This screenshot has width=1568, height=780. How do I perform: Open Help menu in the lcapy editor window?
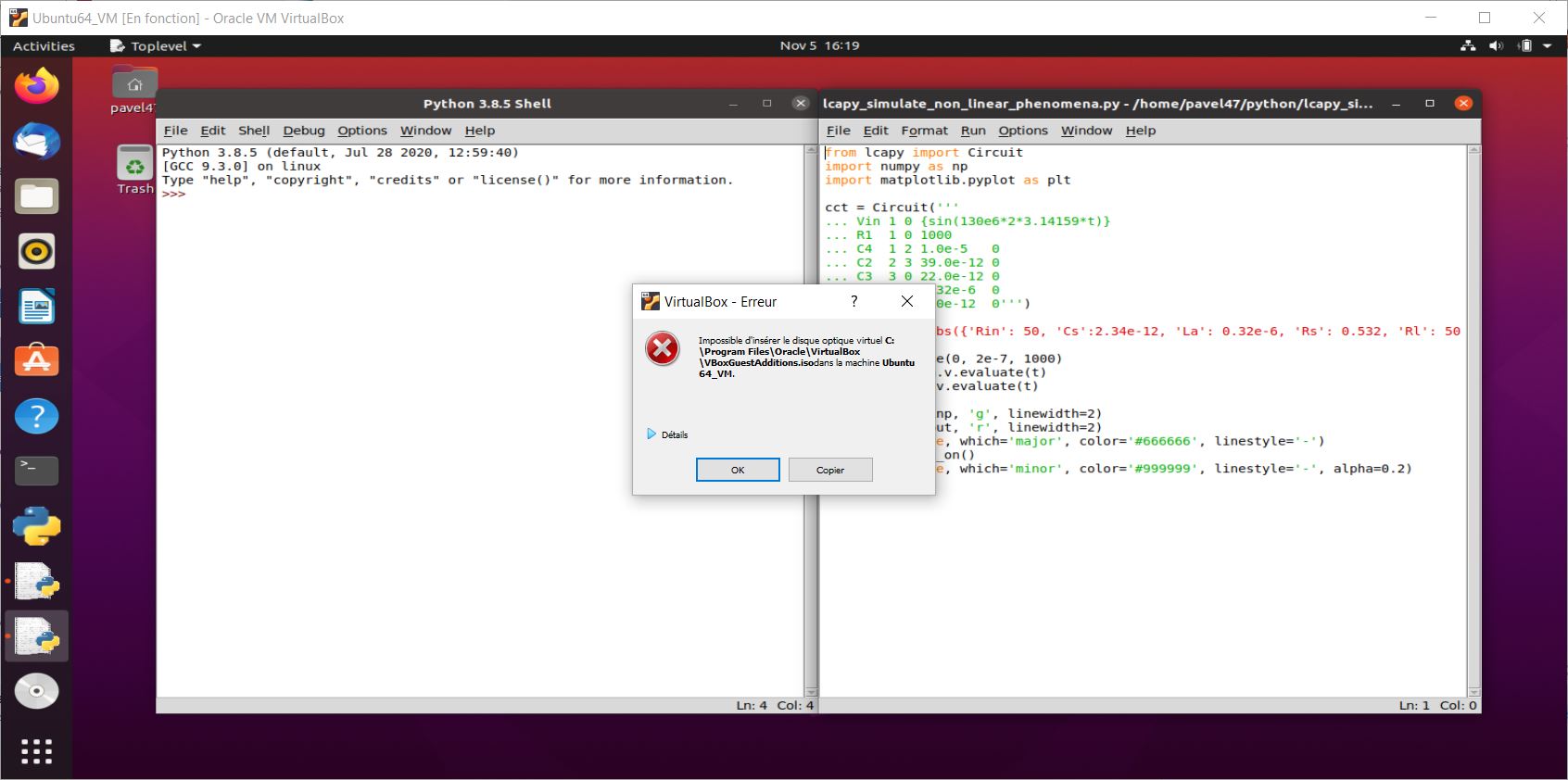tap(1141, 131)
